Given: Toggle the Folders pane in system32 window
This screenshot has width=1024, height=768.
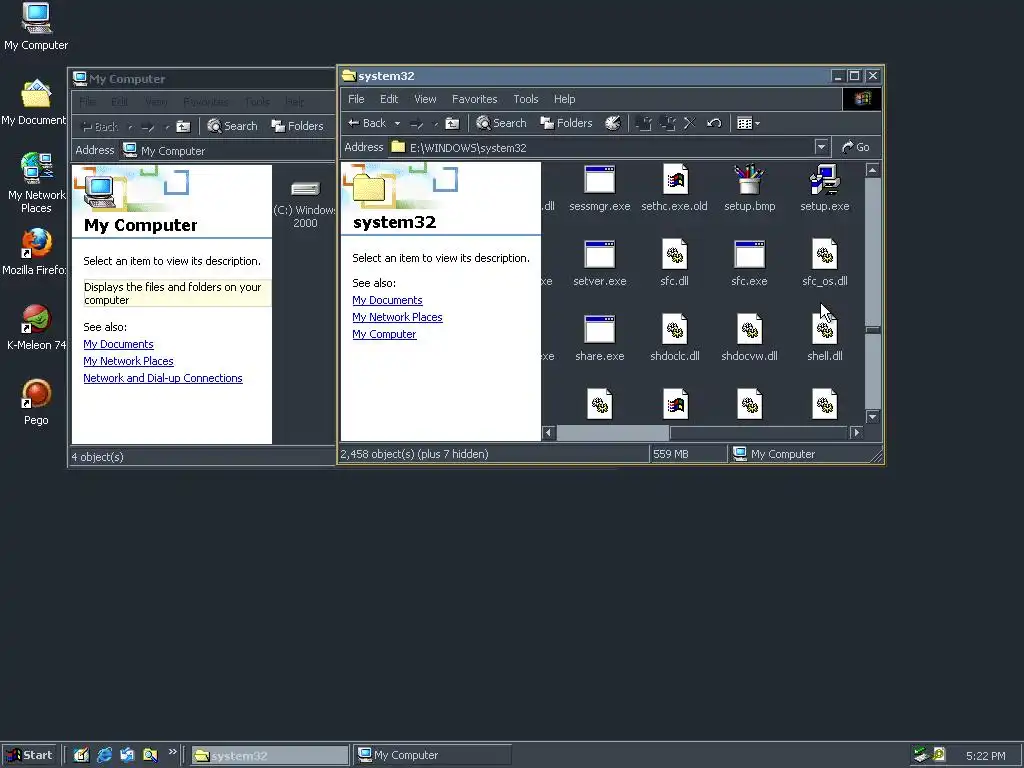Looking at the screenshot, I should (566, 123).
